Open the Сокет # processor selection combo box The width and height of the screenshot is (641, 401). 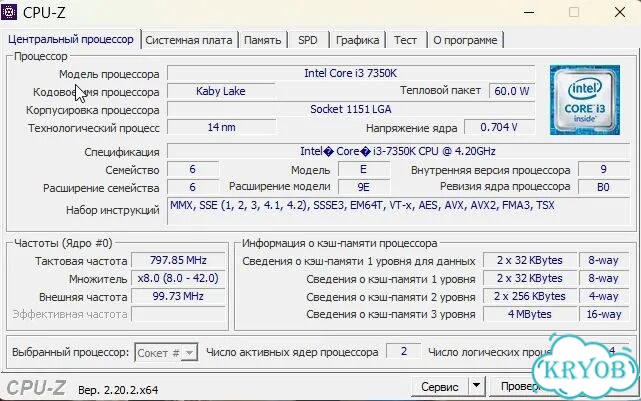pos(166,352)
